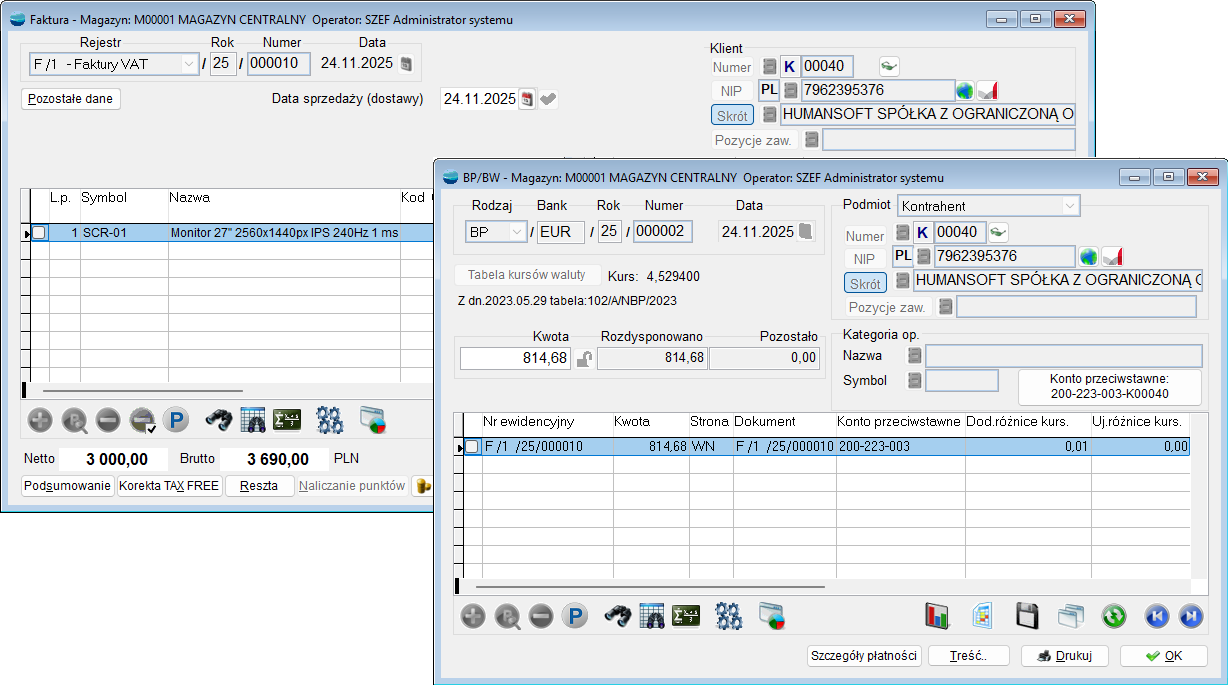Tick the checkbox on the SCR-01 invoice row
The width and height of the screenshot is (1228, 685).
[x=39, y=233]
